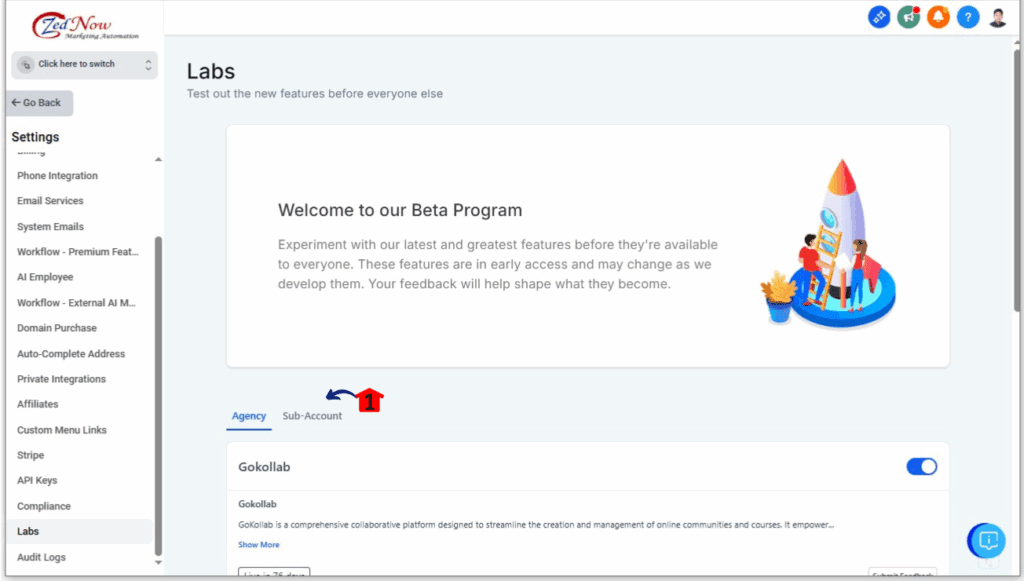Click the sidebar scrollbar thumb
The width and height of the screenshot is (1024, 581).
coord(158,396)
